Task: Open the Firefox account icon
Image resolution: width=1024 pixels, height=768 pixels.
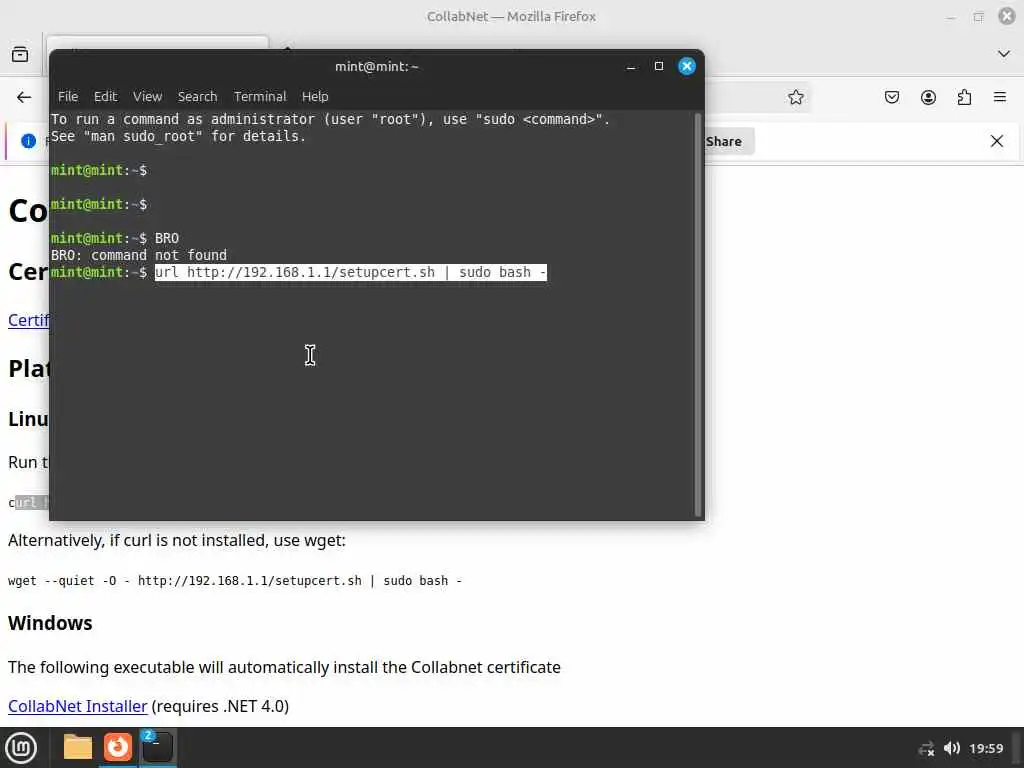Action: click(x=928, y=97)
